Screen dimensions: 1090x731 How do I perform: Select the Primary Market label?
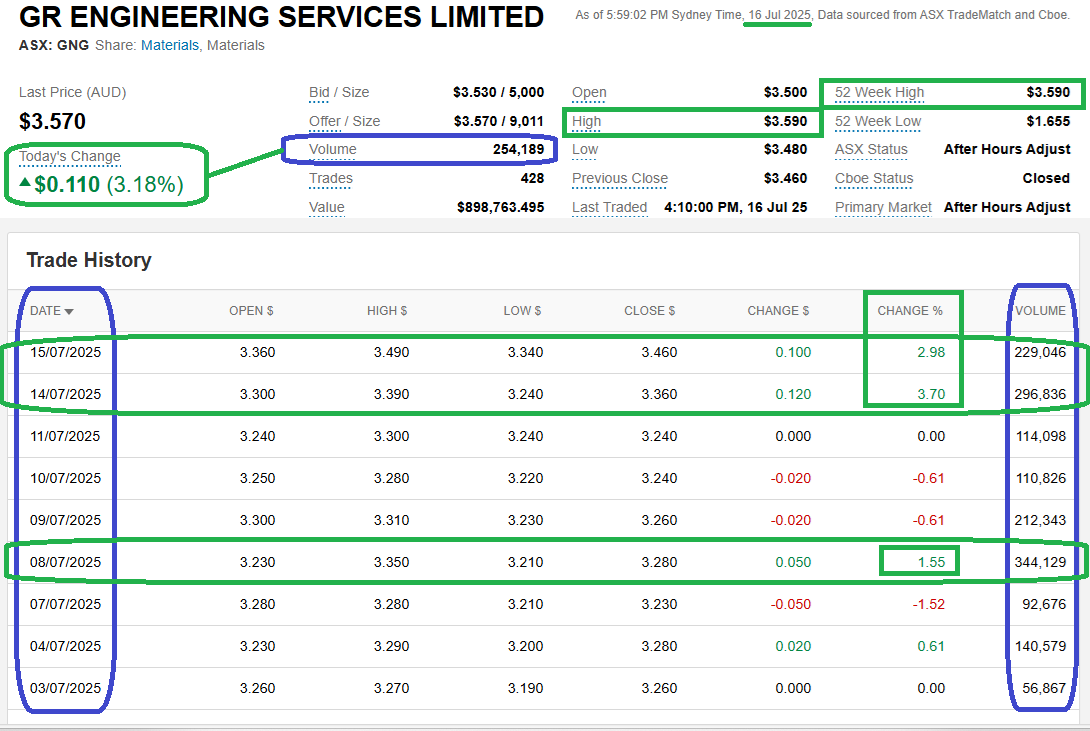pos(883,207)
